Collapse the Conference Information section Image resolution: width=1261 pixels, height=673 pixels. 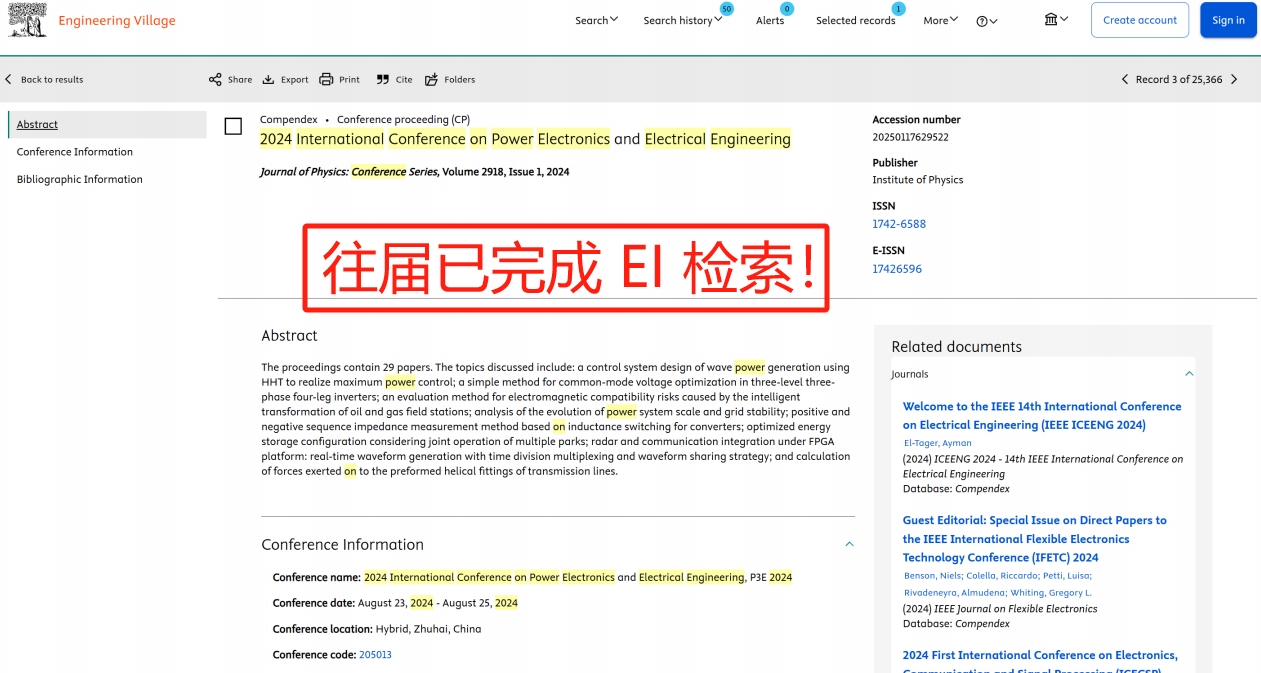(x=849, y=545)
